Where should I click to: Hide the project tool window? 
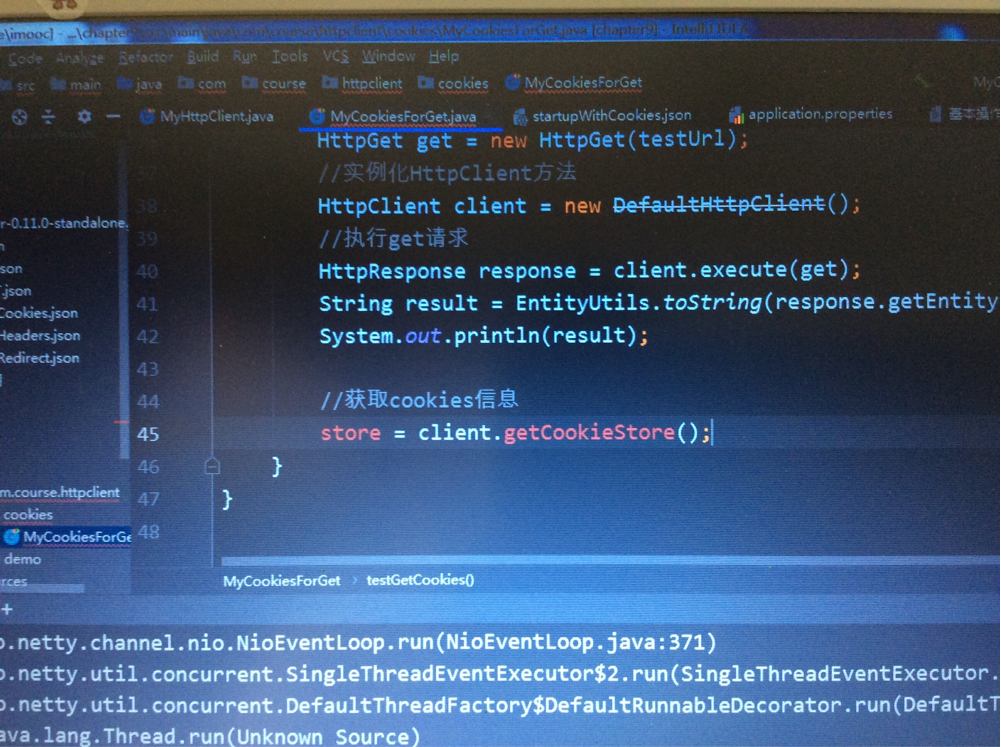point(113,117)
